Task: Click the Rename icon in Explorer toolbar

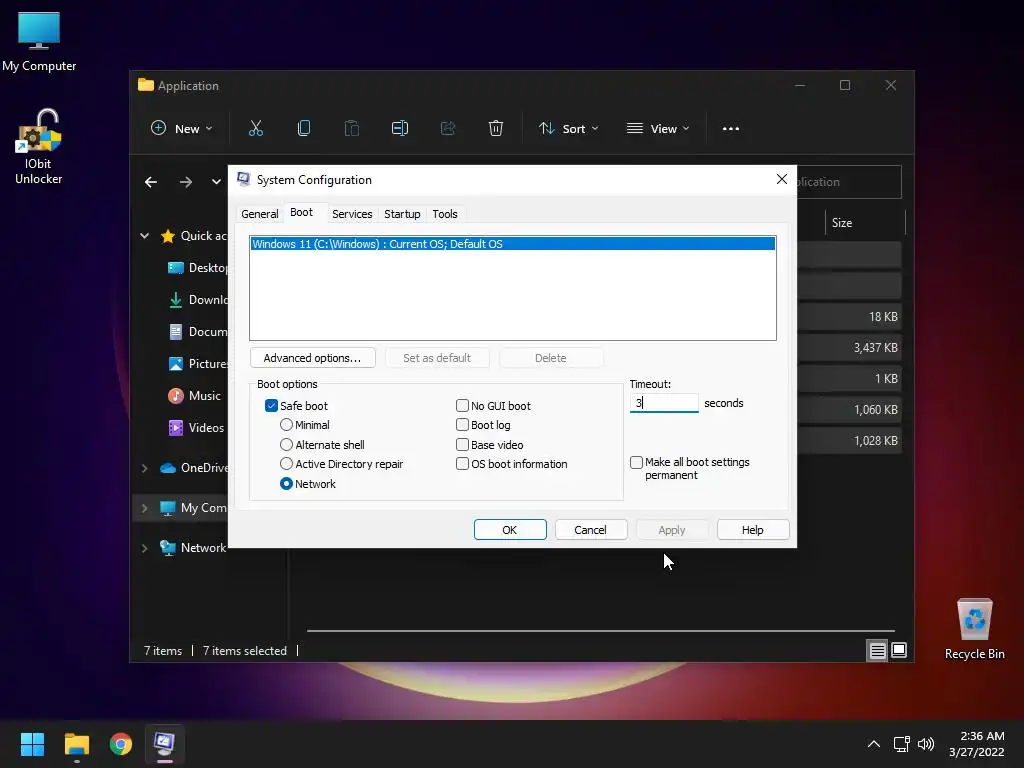Action: point(400,129)
